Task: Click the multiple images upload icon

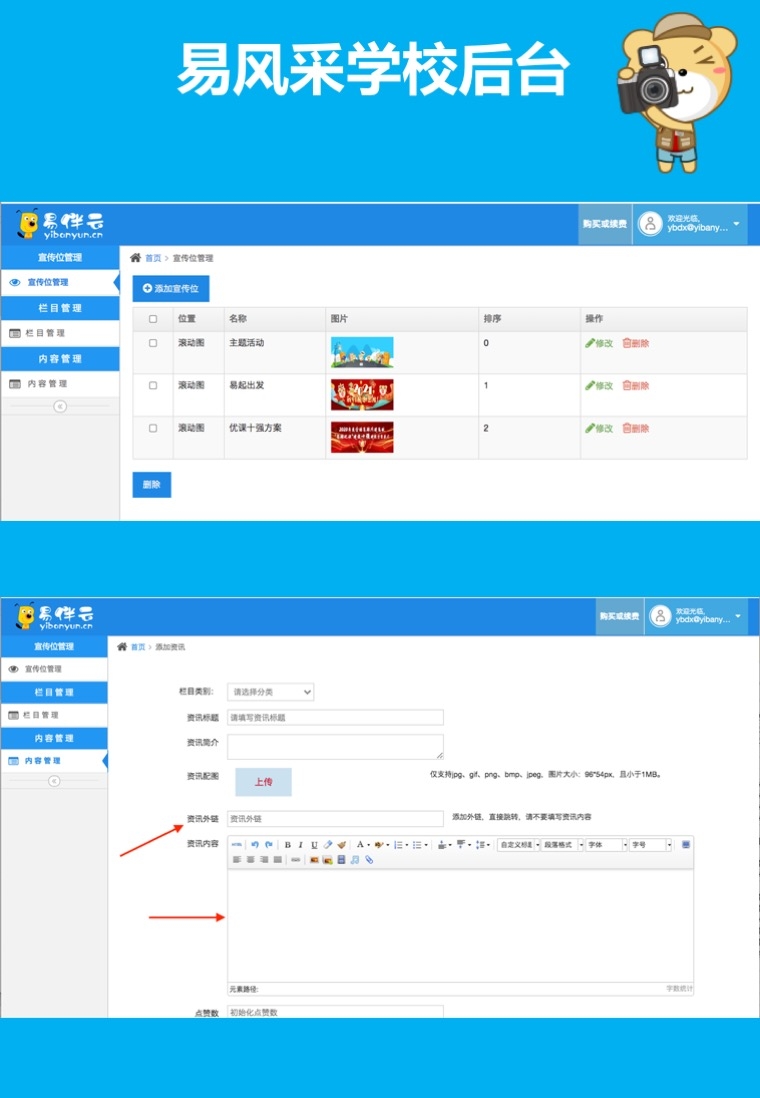Action: 327,859
